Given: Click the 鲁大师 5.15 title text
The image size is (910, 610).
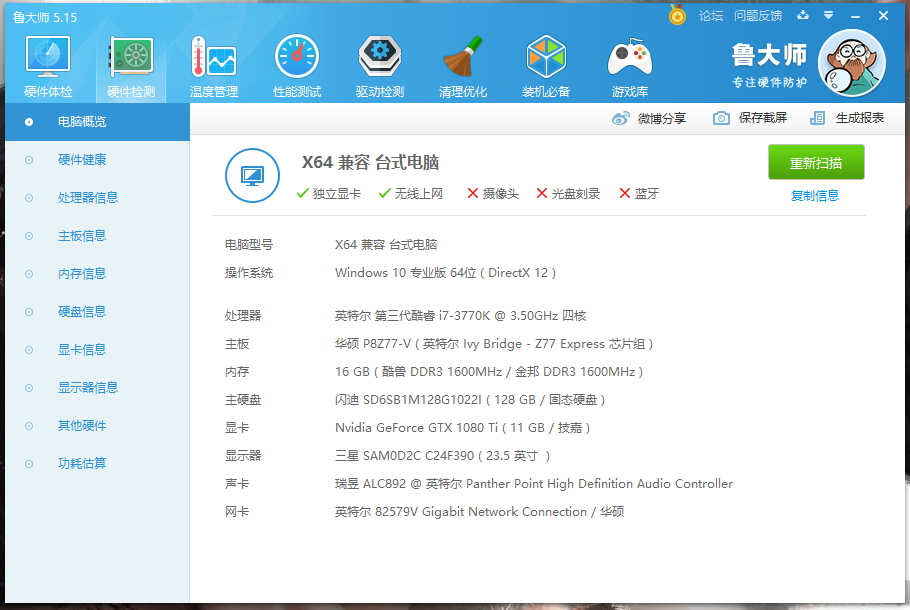Looking at the screenshot, I should click(x=45, y=17).
